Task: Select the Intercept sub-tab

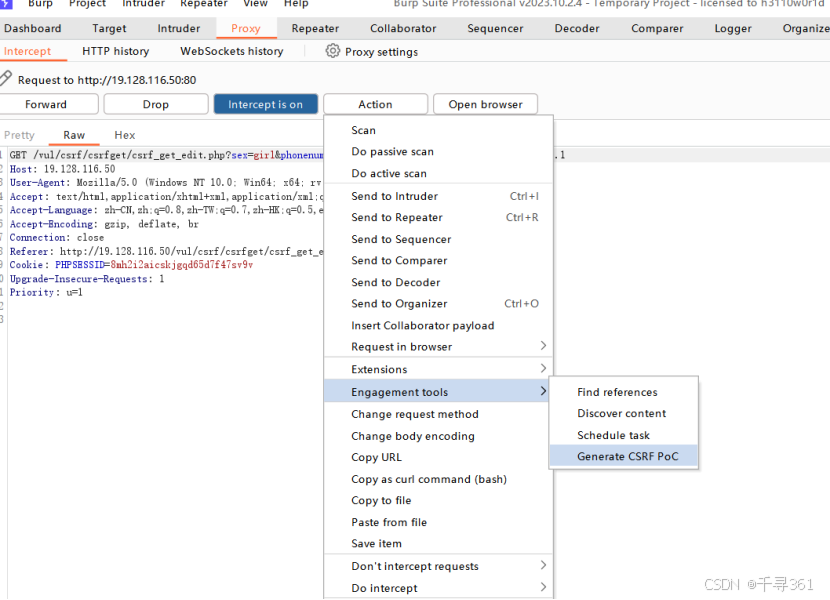Action: point(28,51)
